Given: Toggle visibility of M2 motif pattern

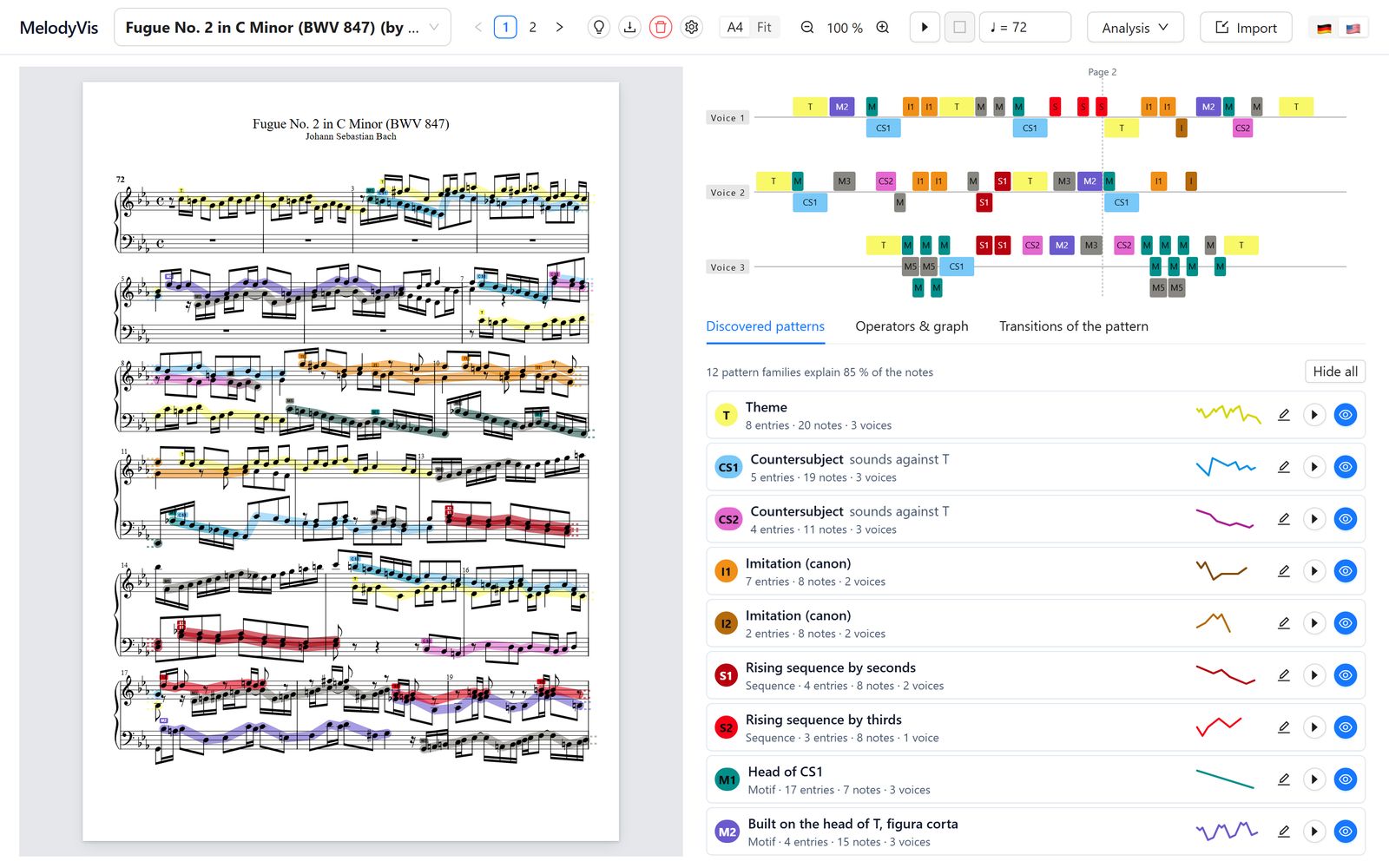Looking at the screenshot, I should pos(1346,832).
